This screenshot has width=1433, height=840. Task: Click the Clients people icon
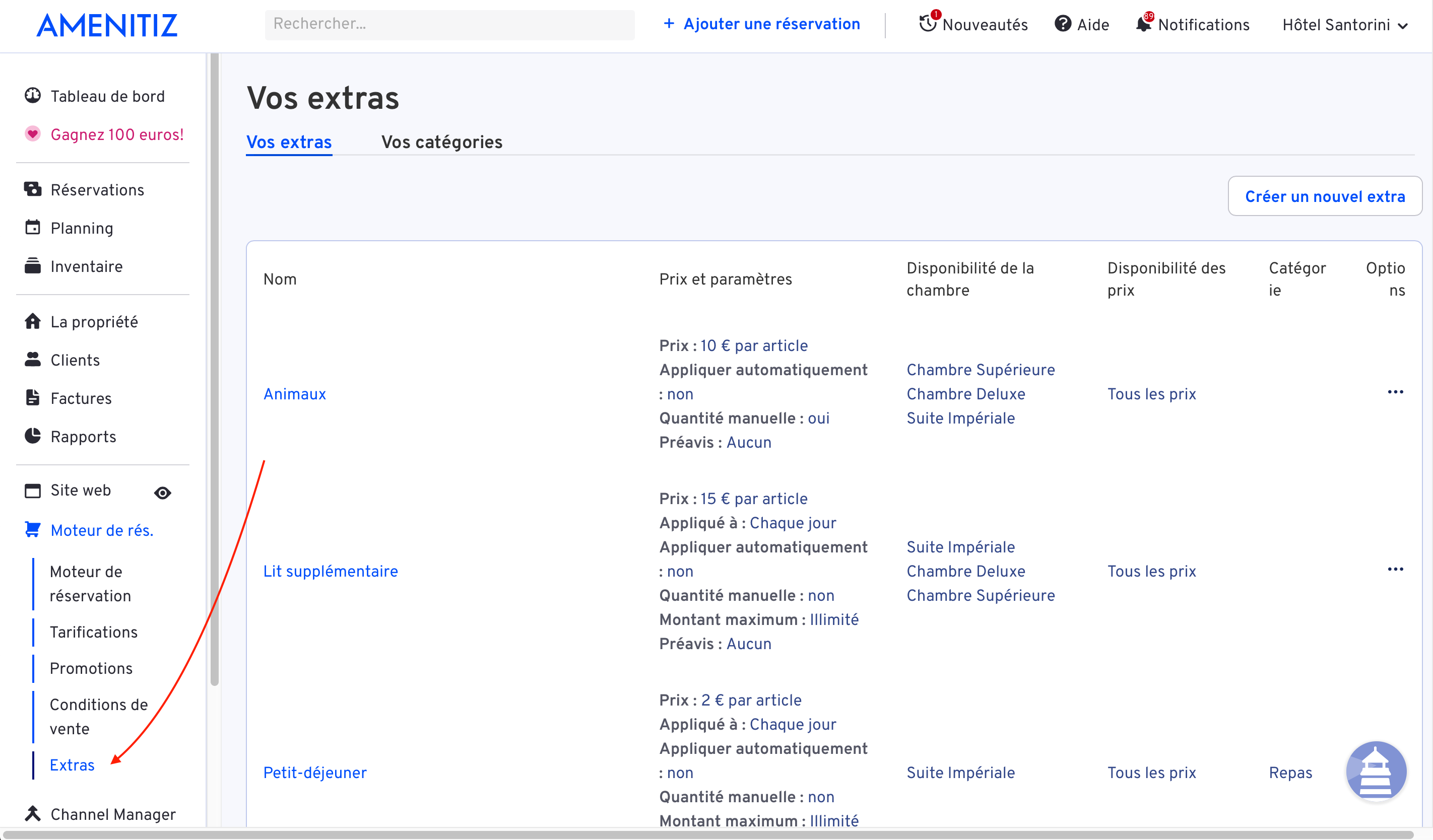point(32,359)
